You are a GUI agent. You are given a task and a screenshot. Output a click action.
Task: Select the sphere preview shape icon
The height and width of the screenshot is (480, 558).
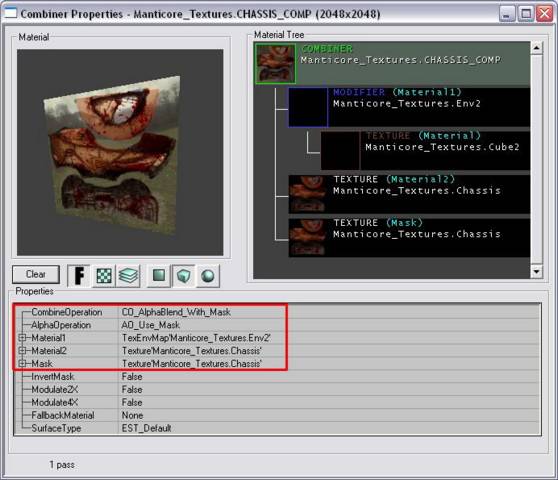click(x=208, y=276)
